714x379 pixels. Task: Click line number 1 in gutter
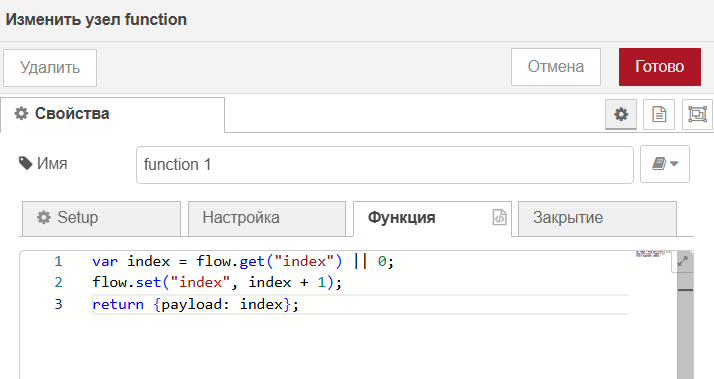(x=58, y=261)
